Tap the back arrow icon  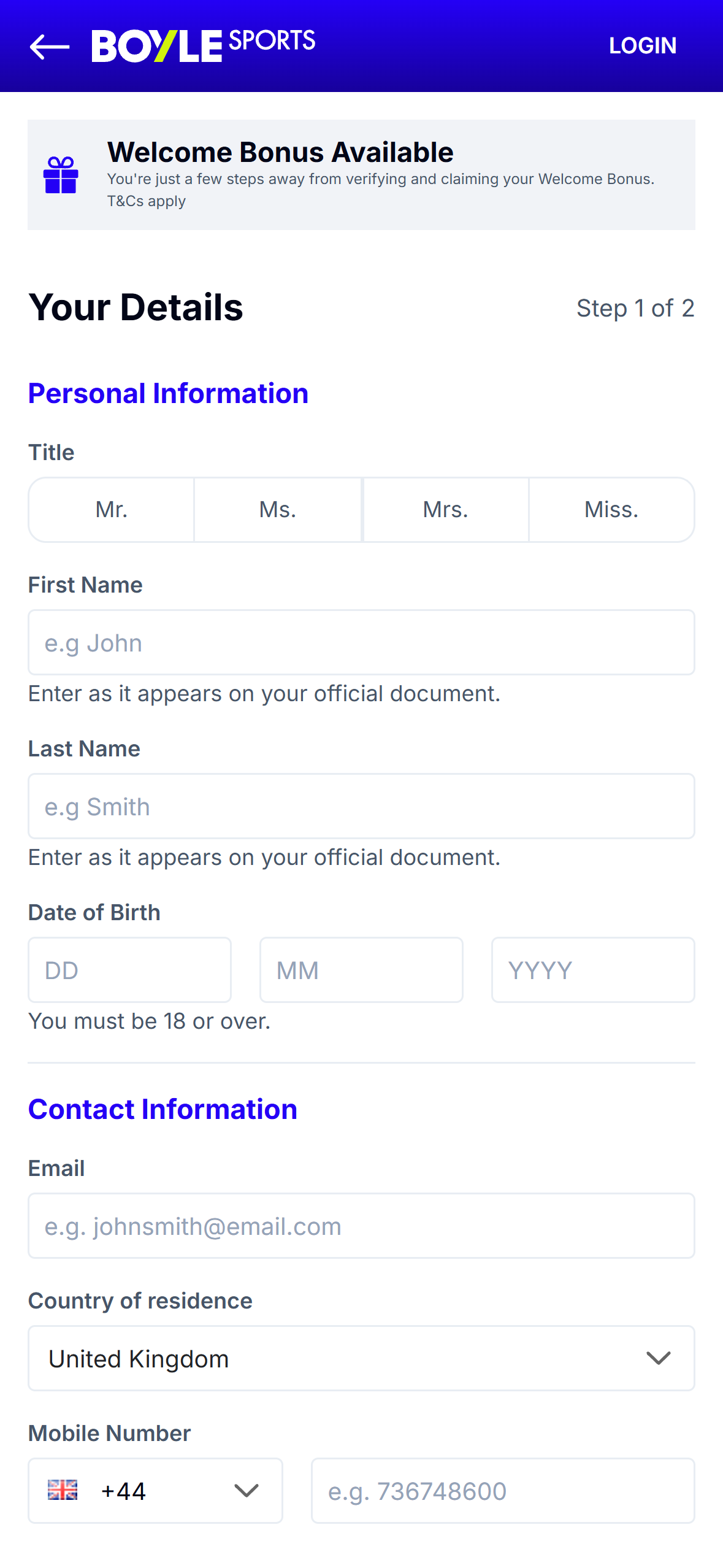tap(49, 47)
